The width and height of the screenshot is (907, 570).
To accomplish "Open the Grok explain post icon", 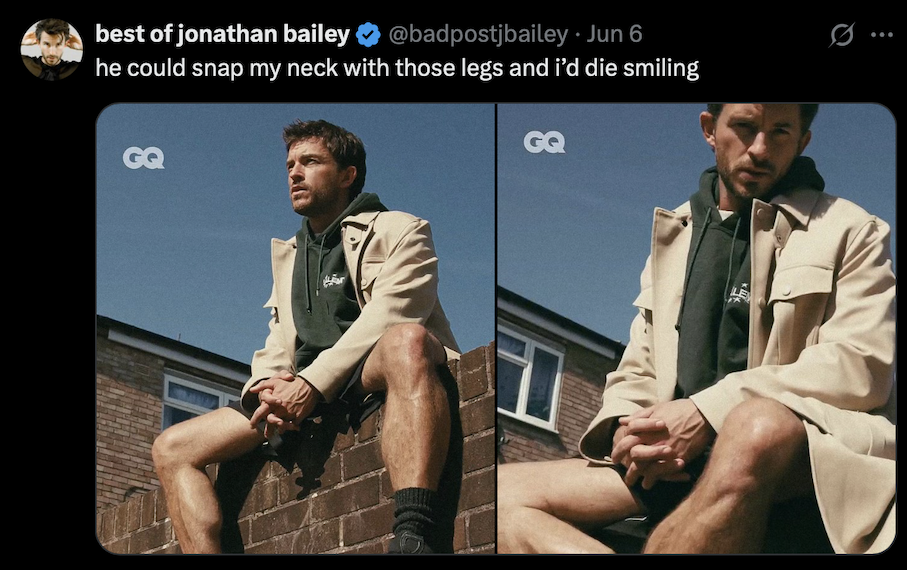I will click(842, 35).
